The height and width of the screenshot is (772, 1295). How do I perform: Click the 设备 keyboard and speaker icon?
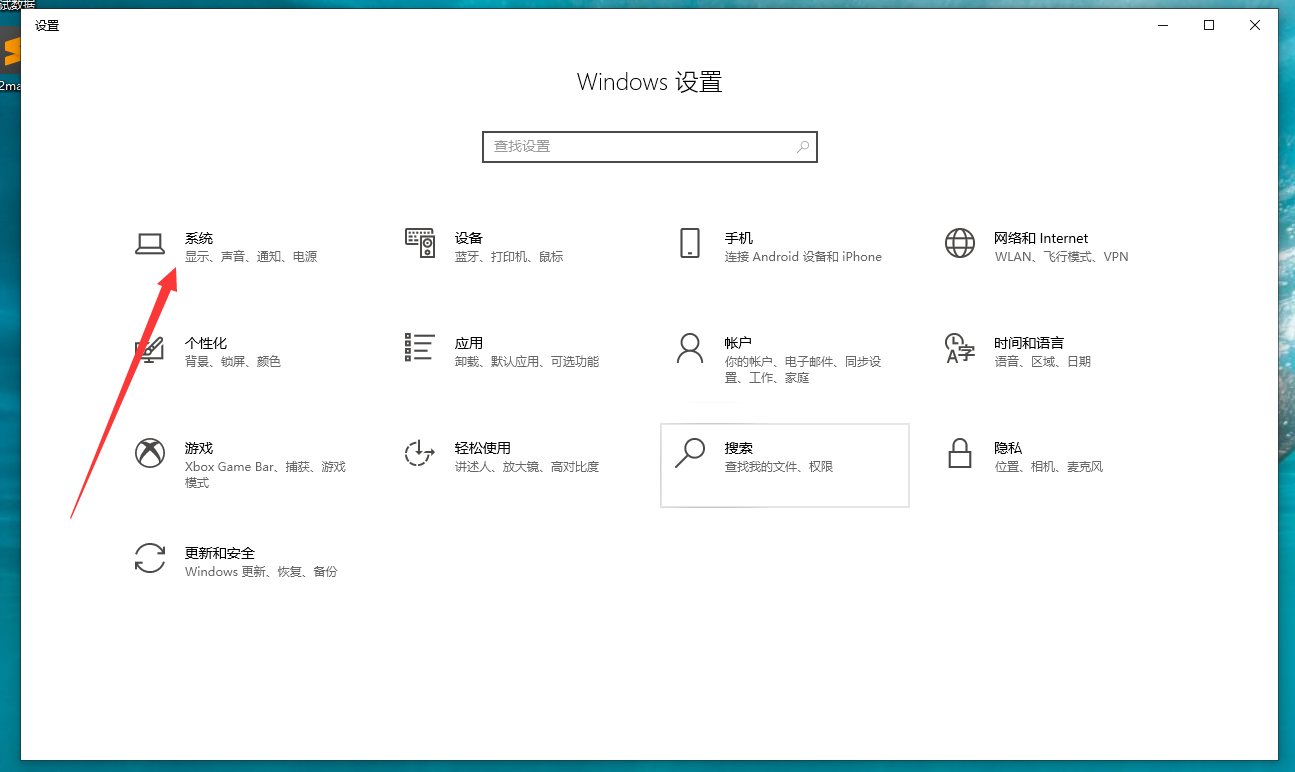click(420, 243)
